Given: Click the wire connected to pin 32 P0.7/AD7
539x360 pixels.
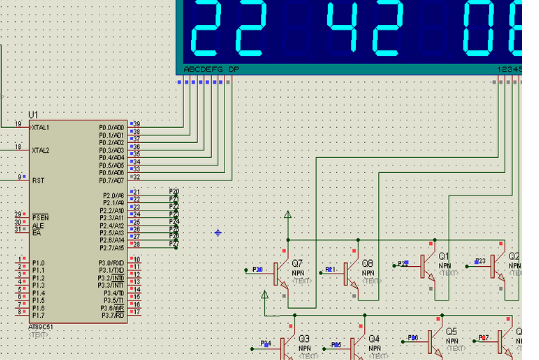Looking at the screenshot, I should 186,180.
